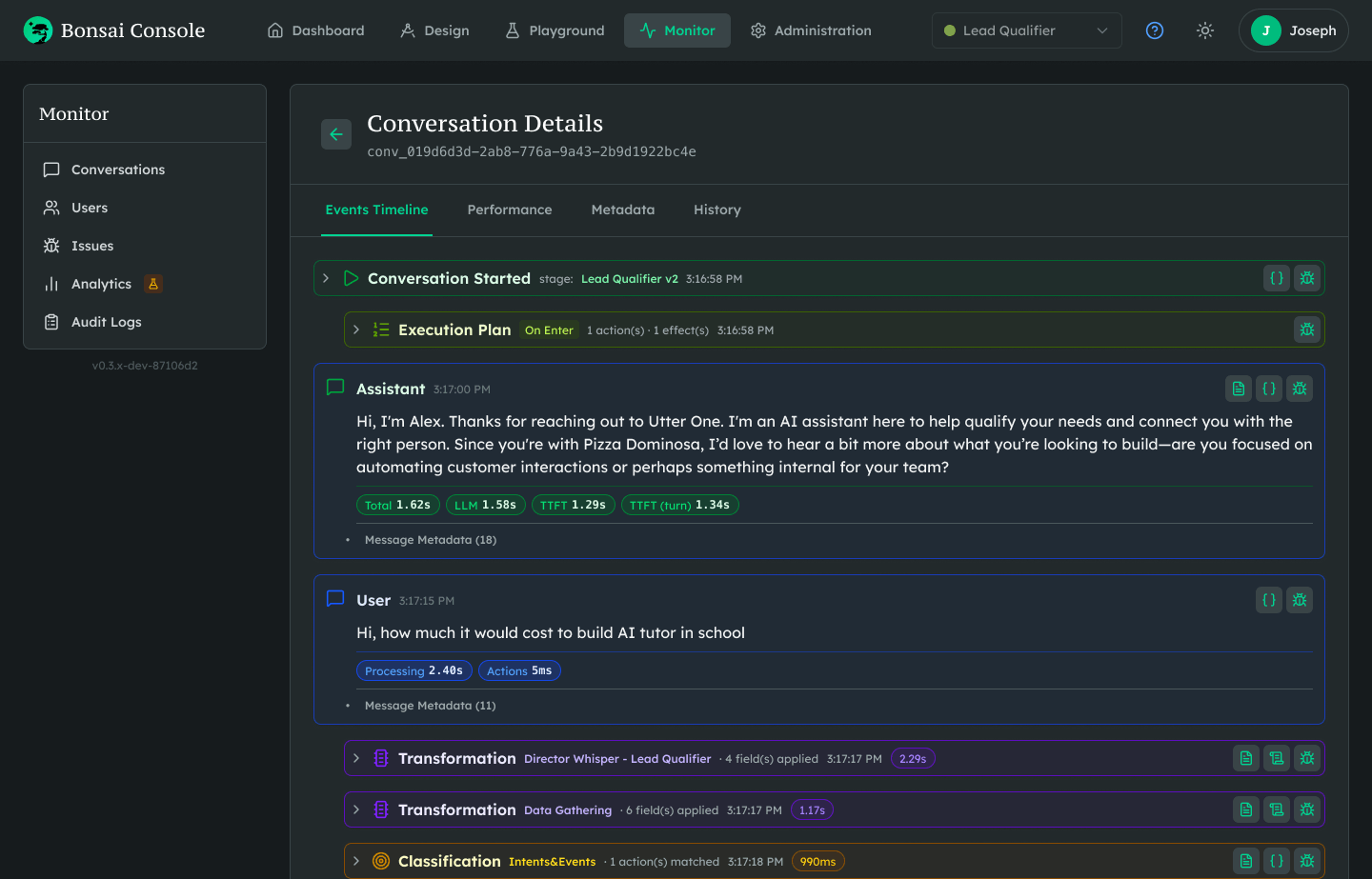This screenshot has height=879, width=1372.
Task: Switch to the Performance tab
Action: point(509,210)
